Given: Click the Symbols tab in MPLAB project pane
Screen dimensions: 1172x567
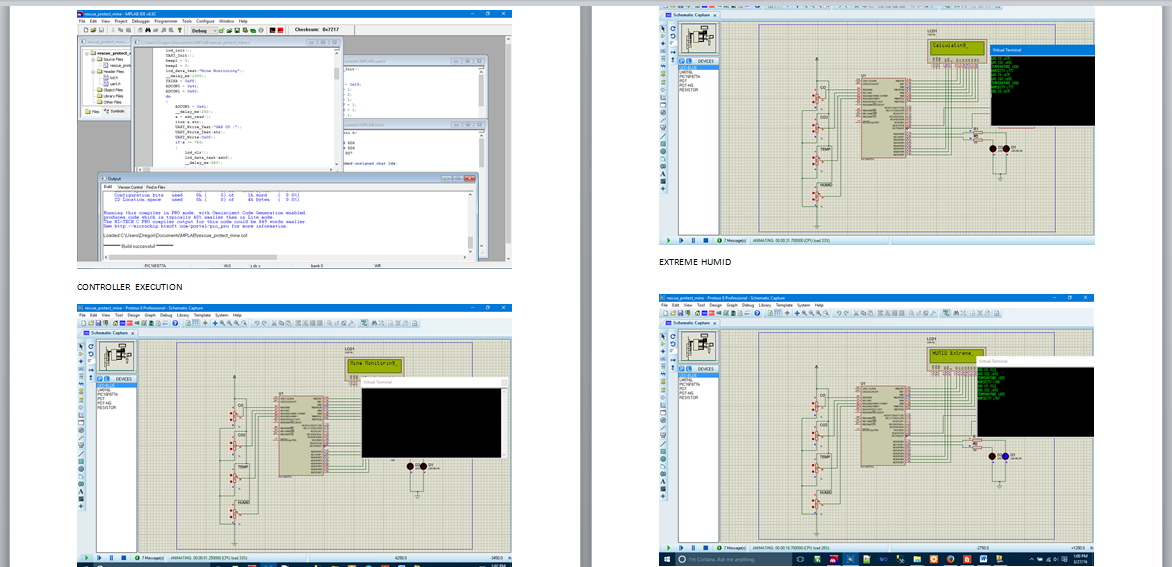Looking at the screenshot, I should tap(114, 112).
